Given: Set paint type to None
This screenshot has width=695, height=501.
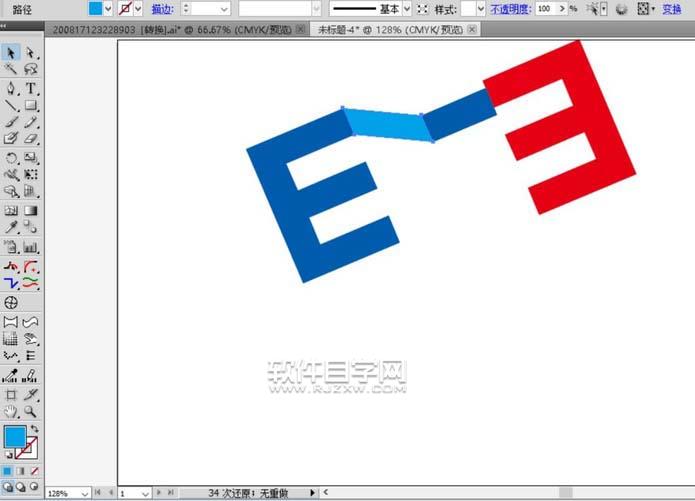Looking at the screenshot, I should (x=34, y=471).
